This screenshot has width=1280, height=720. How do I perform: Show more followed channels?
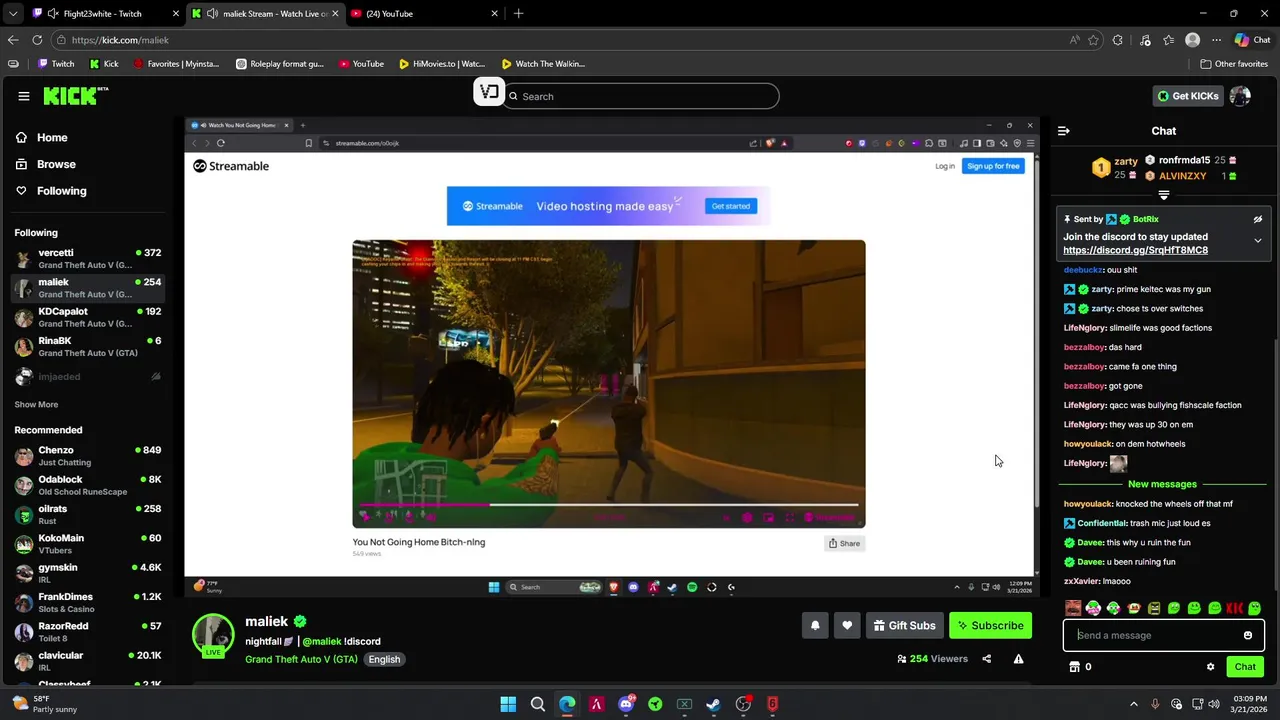click(x=36, y=405)
